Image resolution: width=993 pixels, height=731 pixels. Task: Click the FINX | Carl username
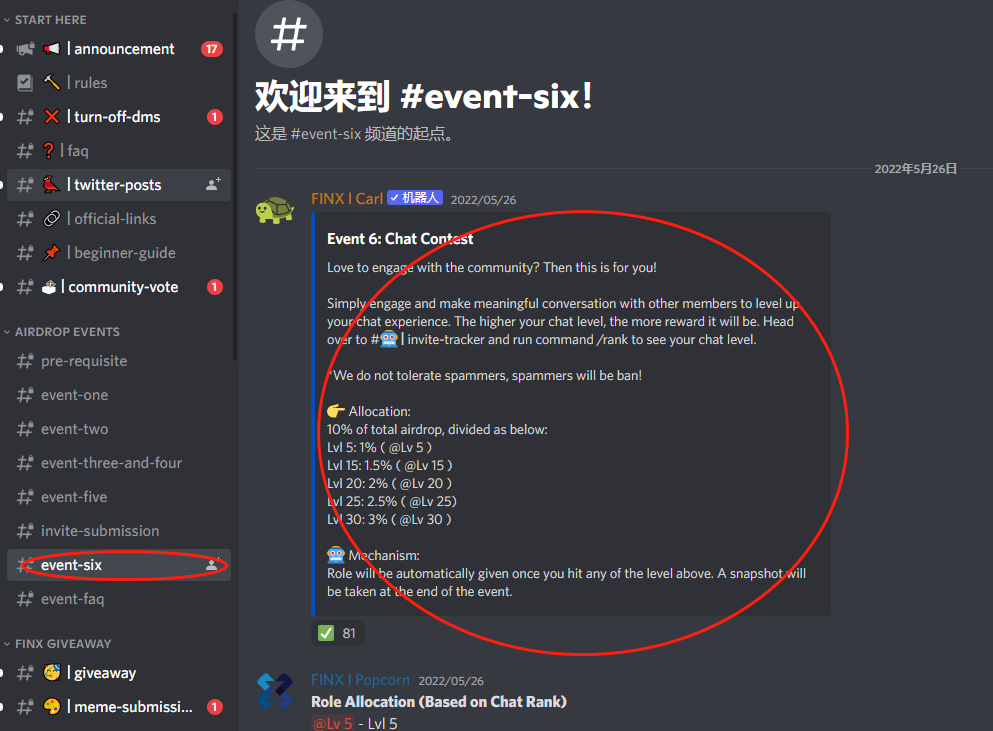coord(347,199)
